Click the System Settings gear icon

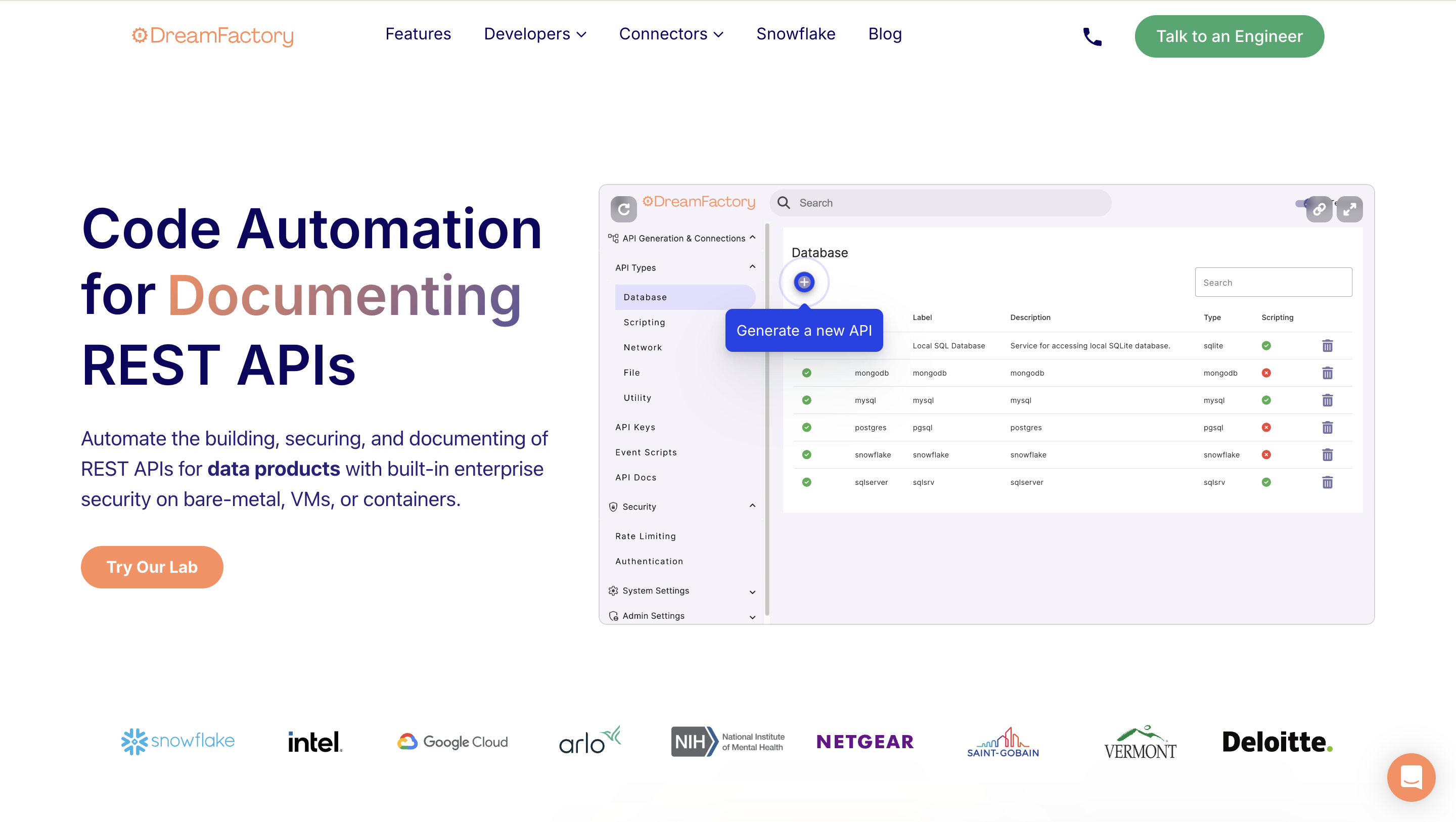point(613,590)
